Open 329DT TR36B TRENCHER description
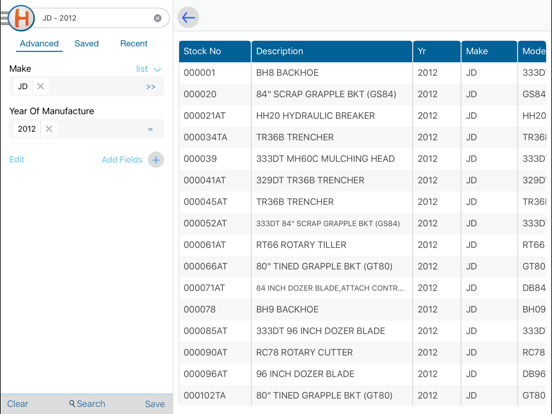This screenshot has width=552, height=414. tap(310, 180)
